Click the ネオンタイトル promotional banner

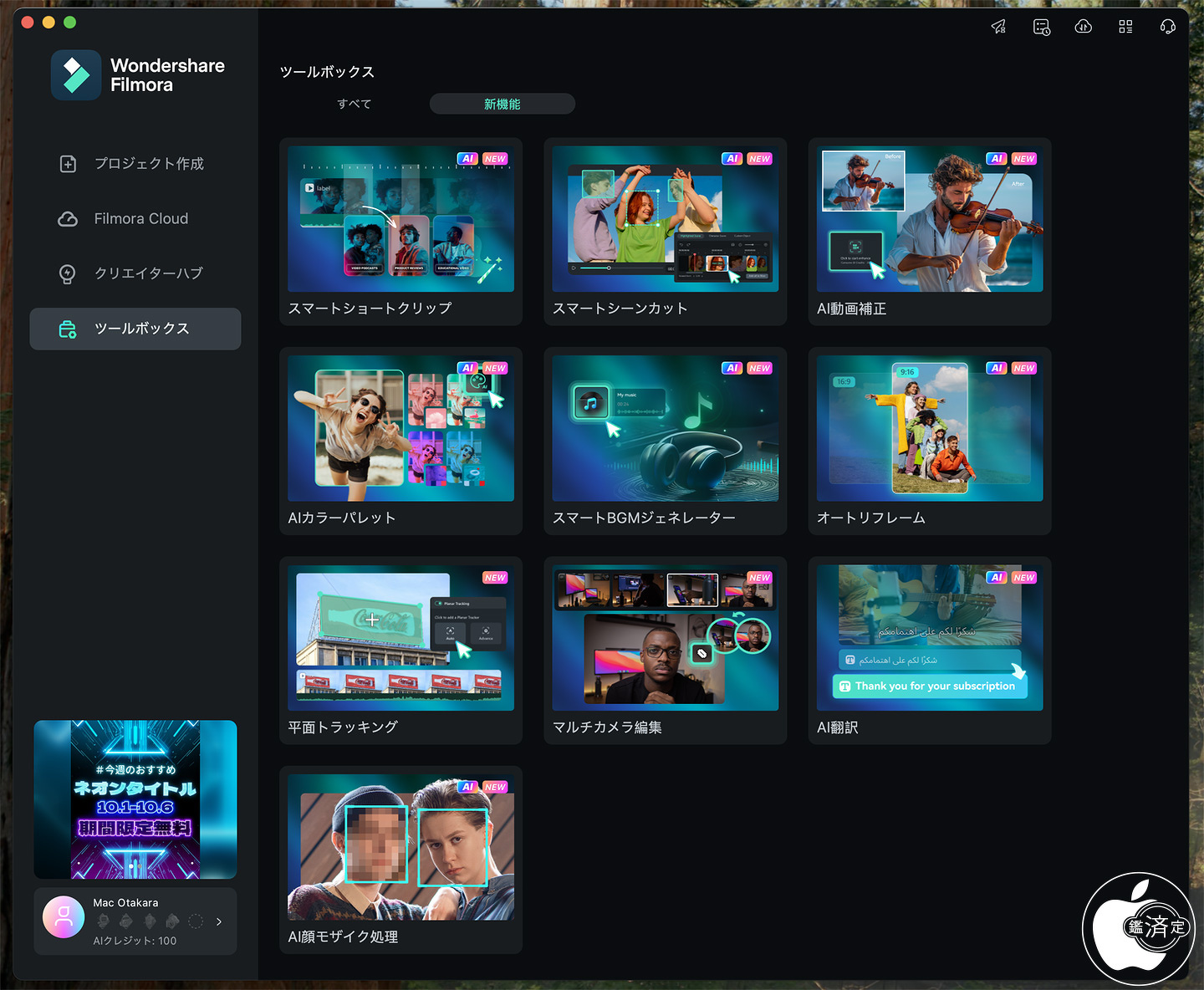click(x=135, y=799)
